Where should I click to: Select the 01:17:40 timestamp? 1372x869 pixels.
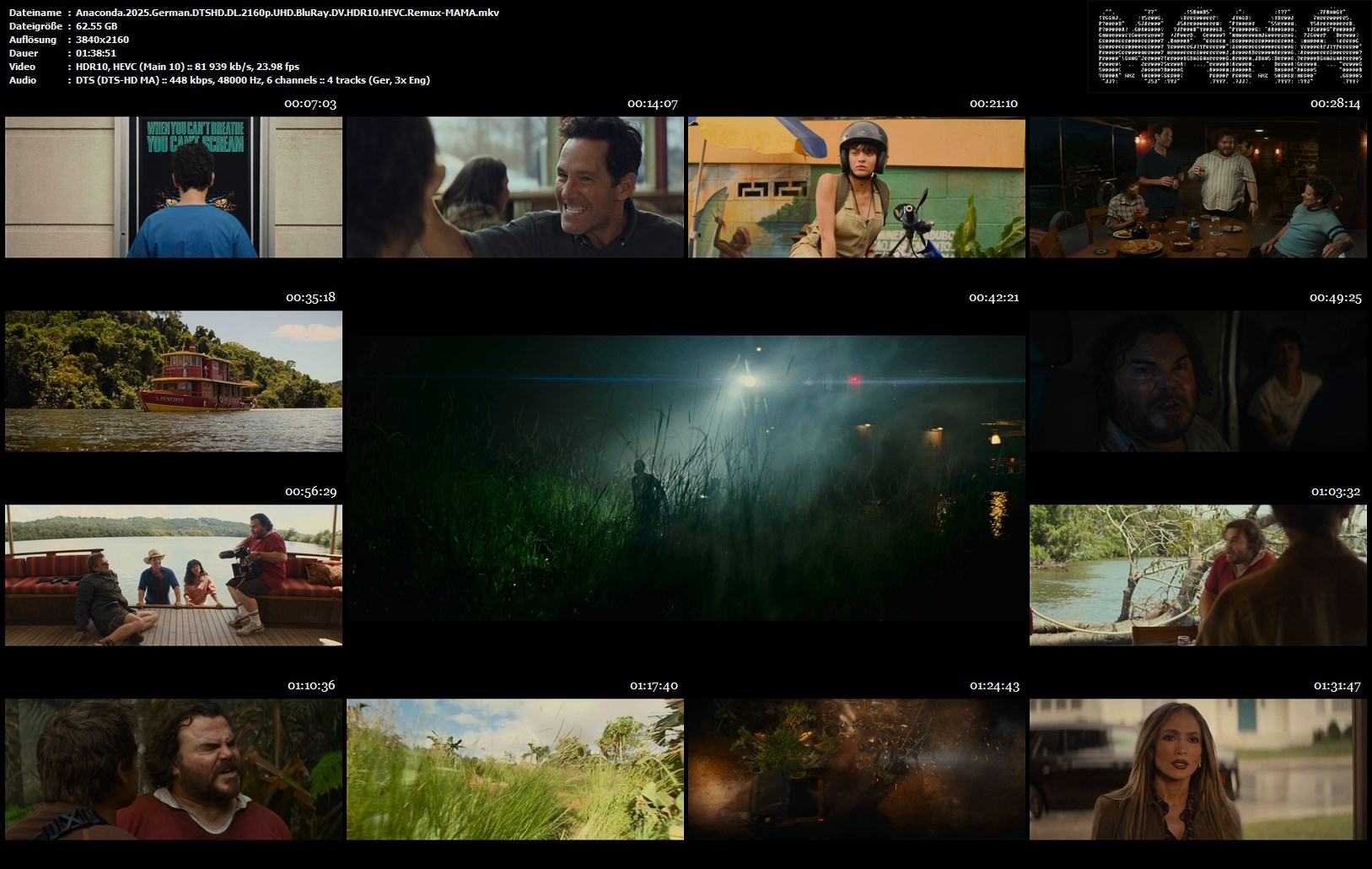coord(654,686)
